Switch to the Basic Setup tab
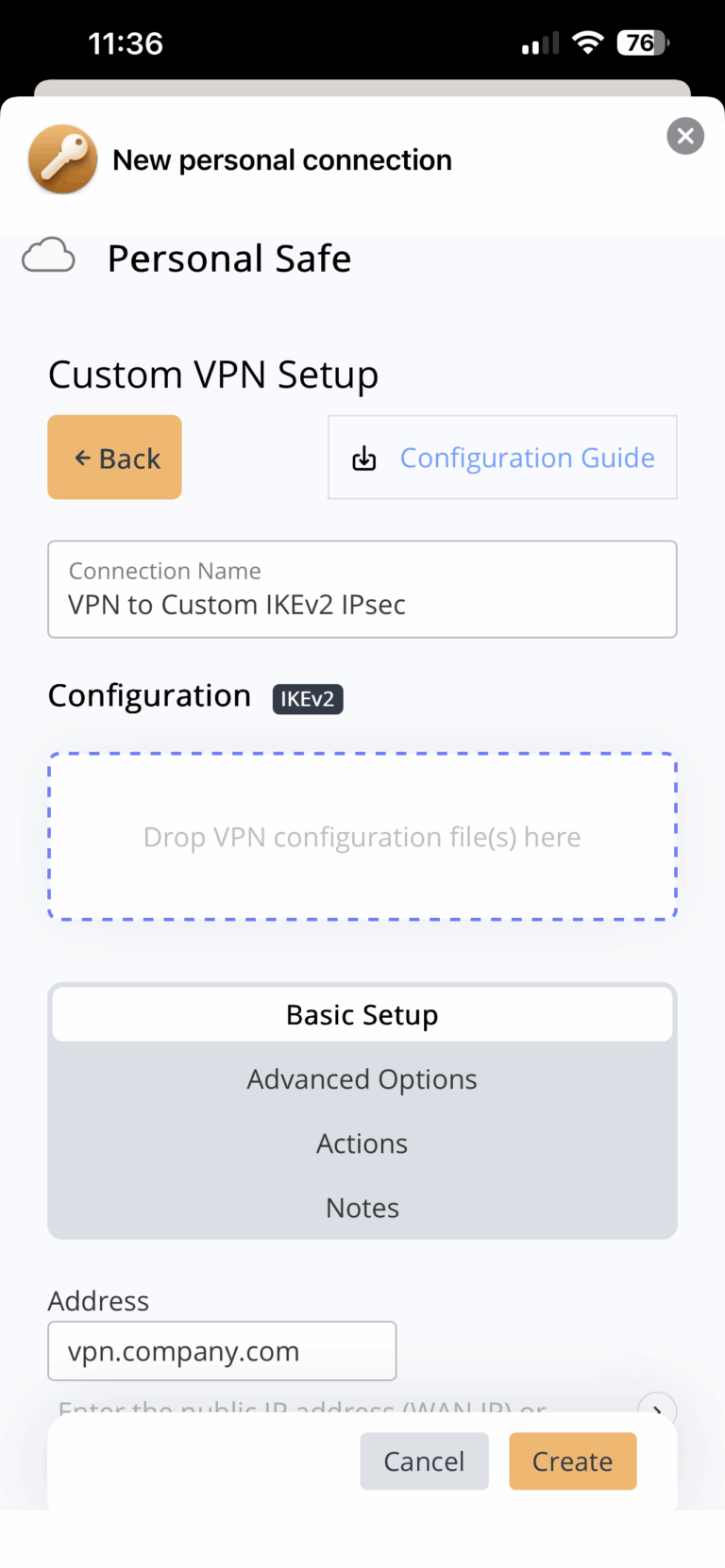725x1568 pixels. click(362, 1013)
